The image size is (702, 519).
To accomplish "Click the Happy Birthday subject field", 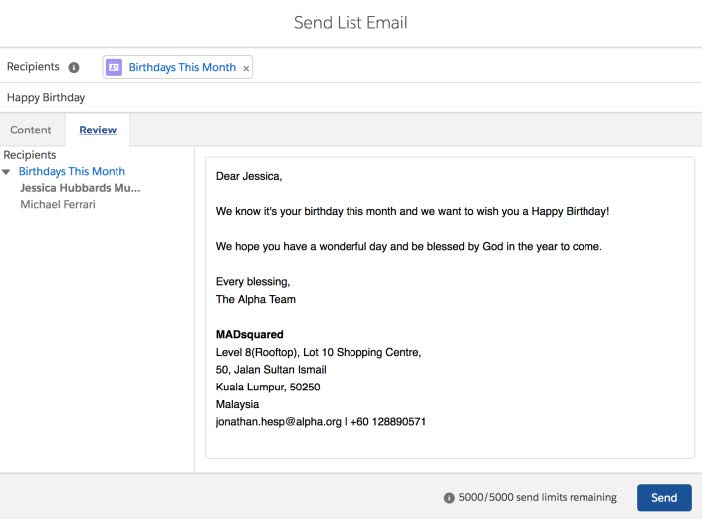I will (351, 98).
